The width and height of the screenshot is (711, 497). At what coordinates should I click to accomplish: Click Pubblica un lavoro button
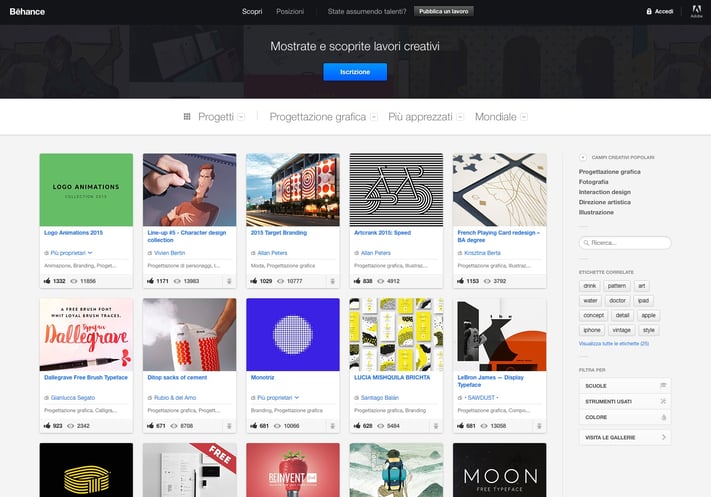coord(443,11)
